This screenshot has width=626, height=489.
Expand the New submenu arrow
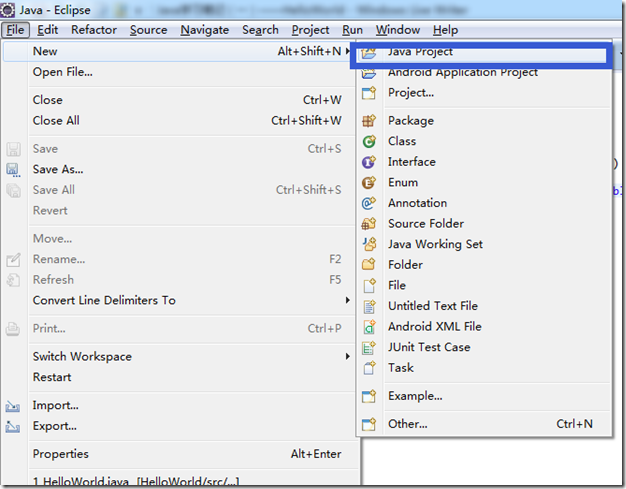tap(348, 51)
